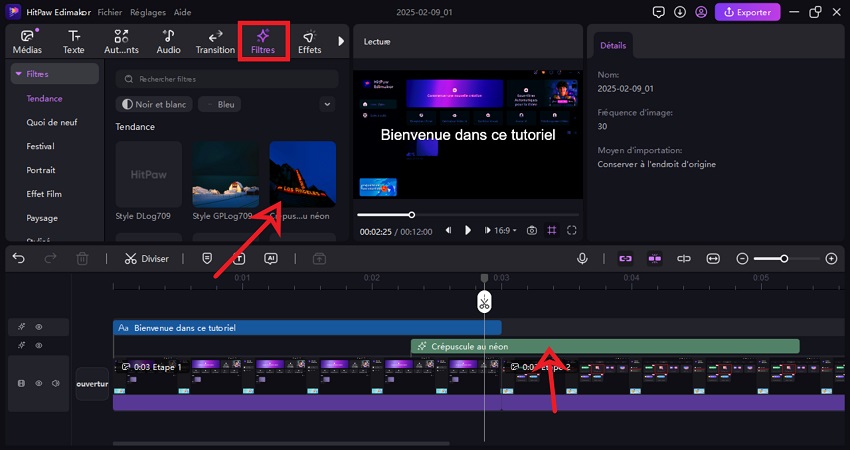Open the Fichier menu

111,12
